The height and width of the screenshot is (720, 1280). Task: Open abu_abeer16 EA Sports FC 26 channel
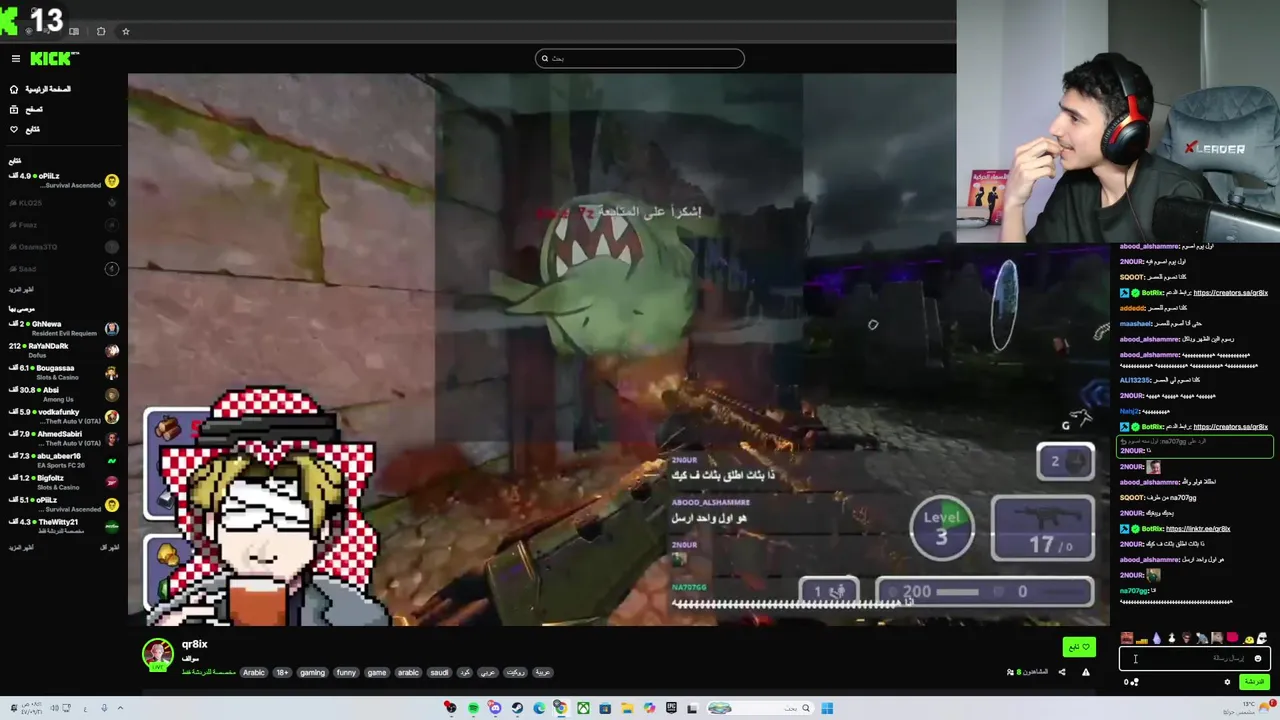pyautogui.click(x=64, y=460)
